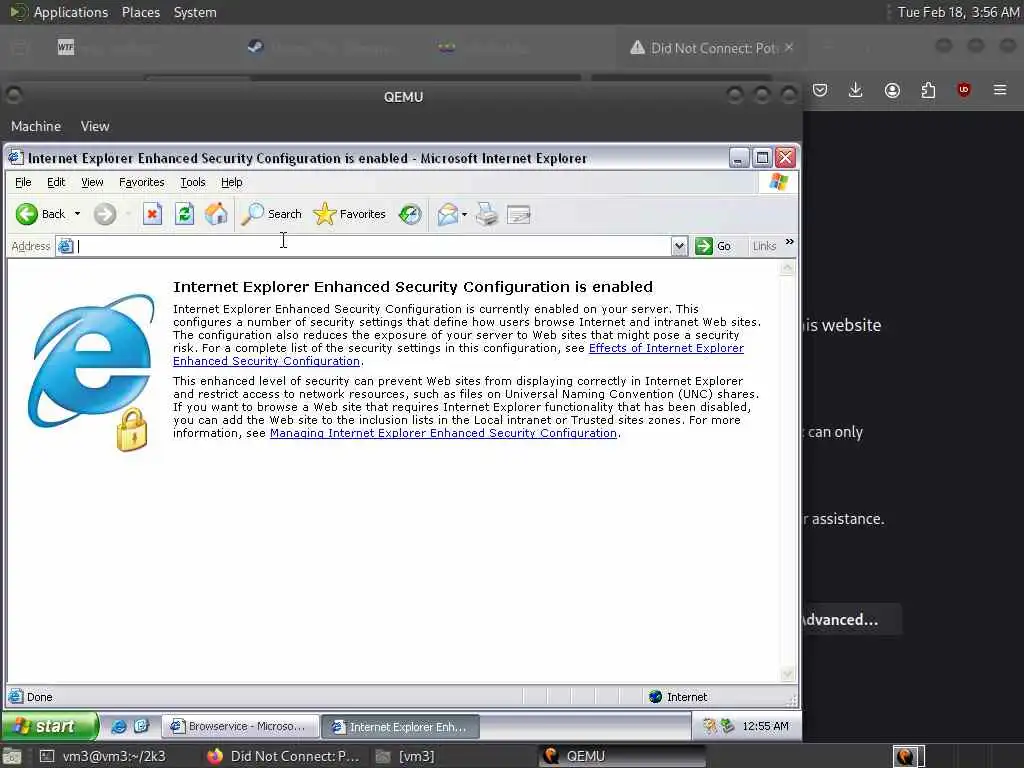Click the Forward arrow button
Screen dimensions: 1024x768
pos(104,214)
